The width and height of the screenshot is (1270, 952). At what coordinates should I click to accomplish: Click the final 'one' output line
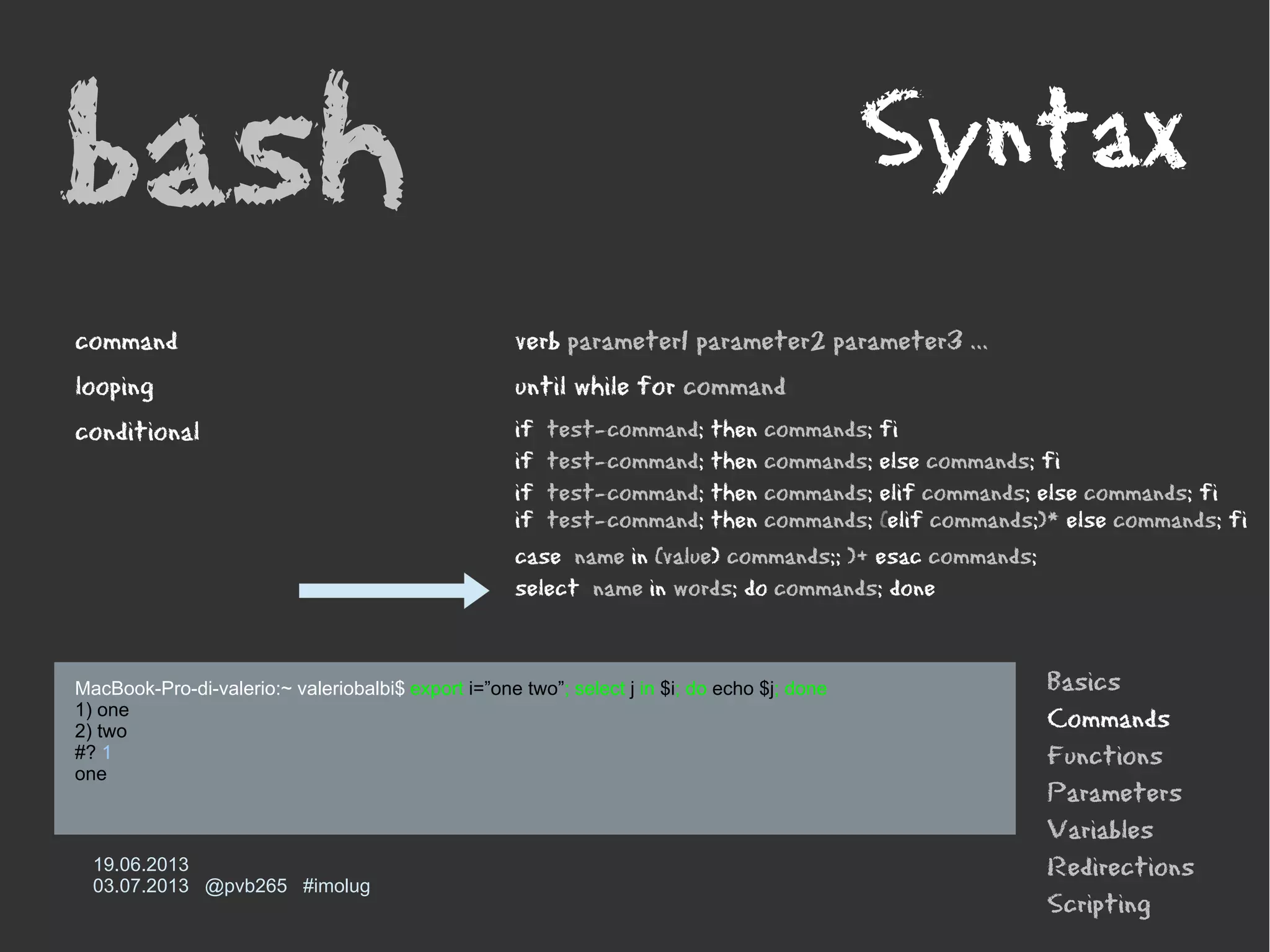point(91,774)
